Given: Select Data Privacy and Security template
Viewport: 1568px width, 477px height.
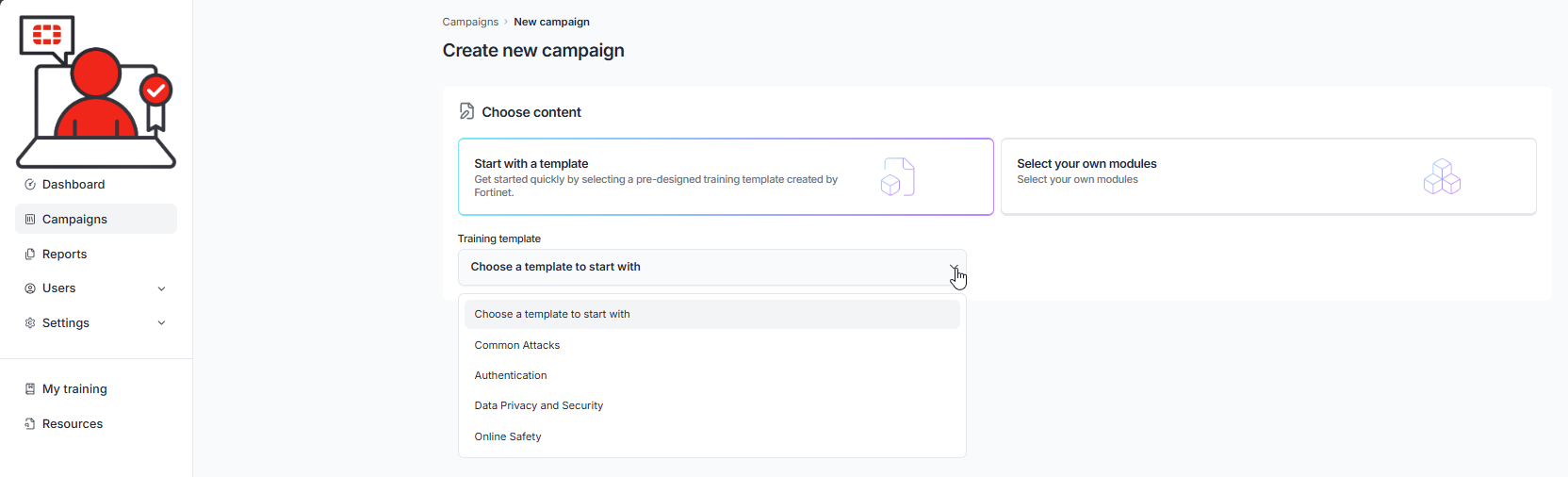Looking at the screenshot, I should tap(539, 406).
